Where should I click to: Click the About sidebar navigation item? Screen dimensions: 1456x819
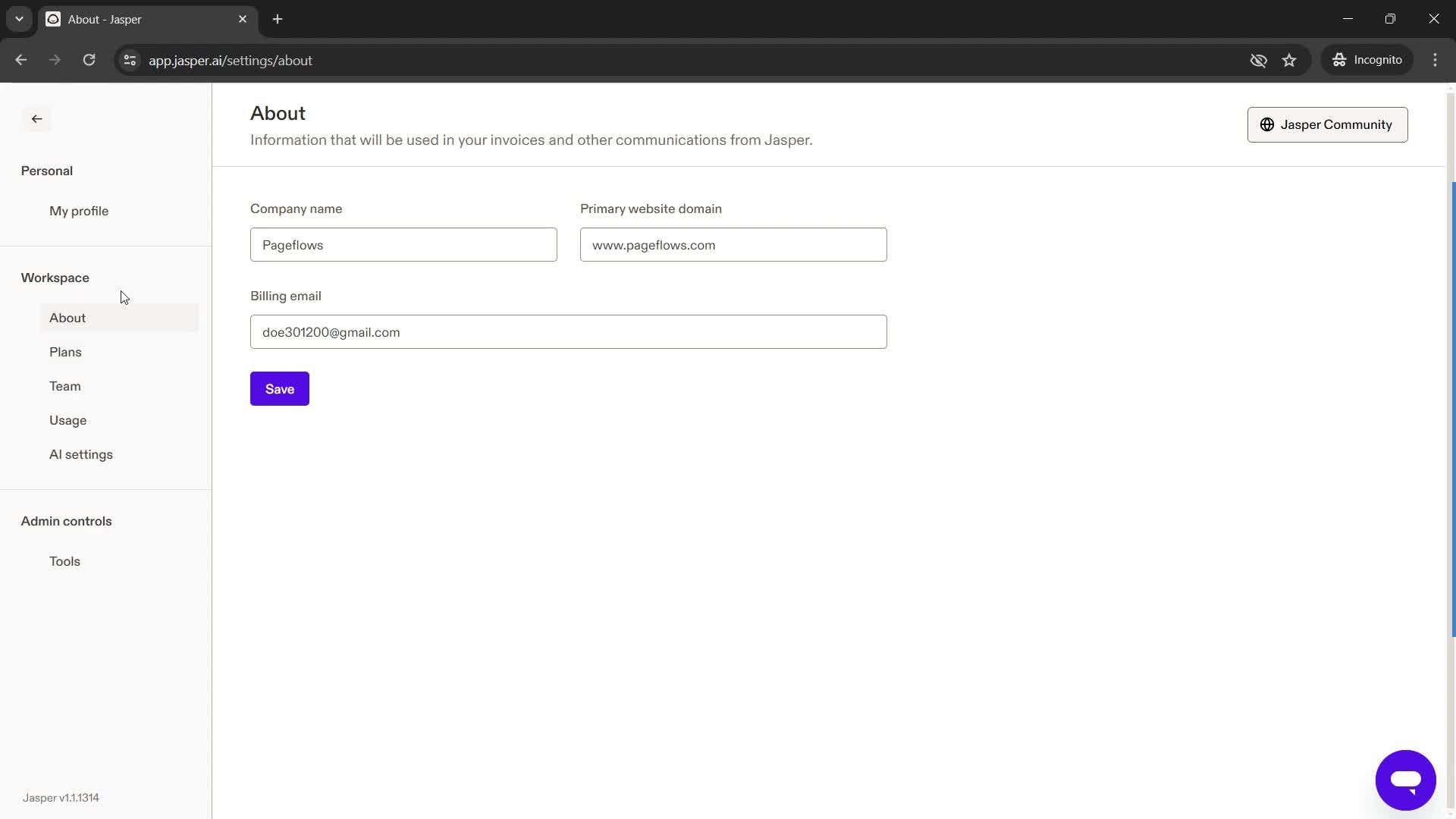point(68,317)
